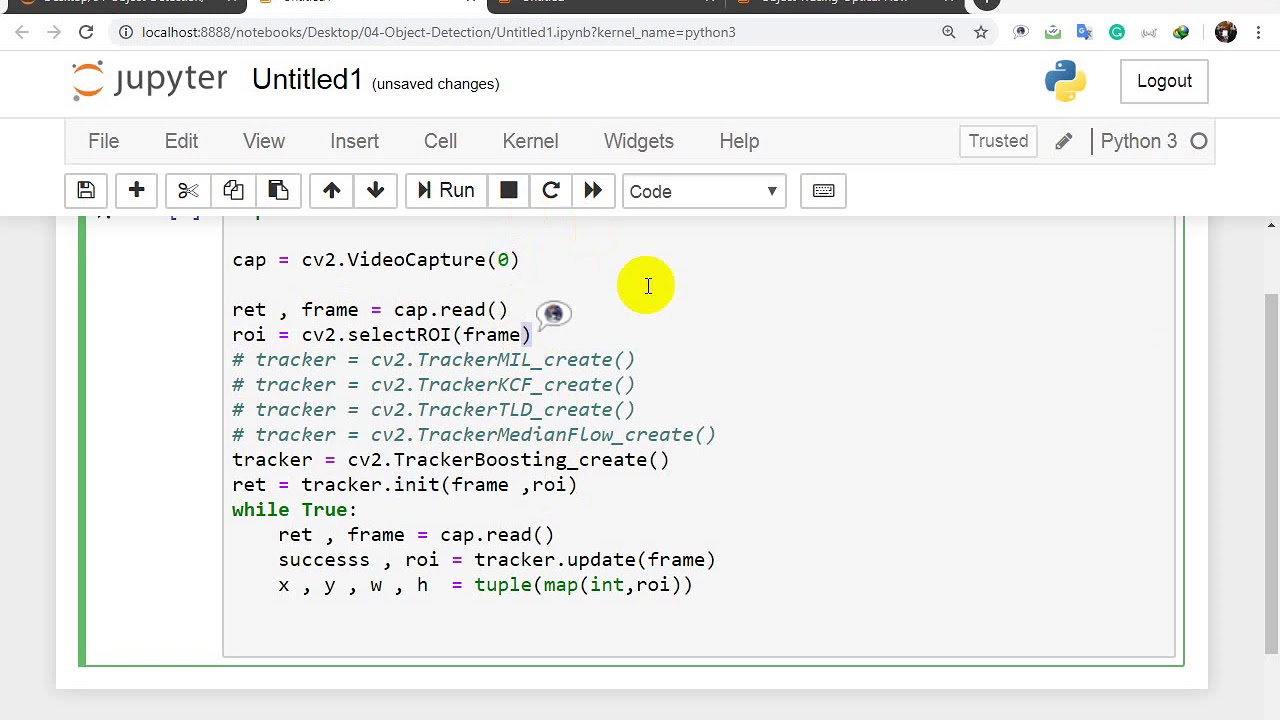Open the Help menu
The height and width of the screenshot is (720, 1280).
739,141
